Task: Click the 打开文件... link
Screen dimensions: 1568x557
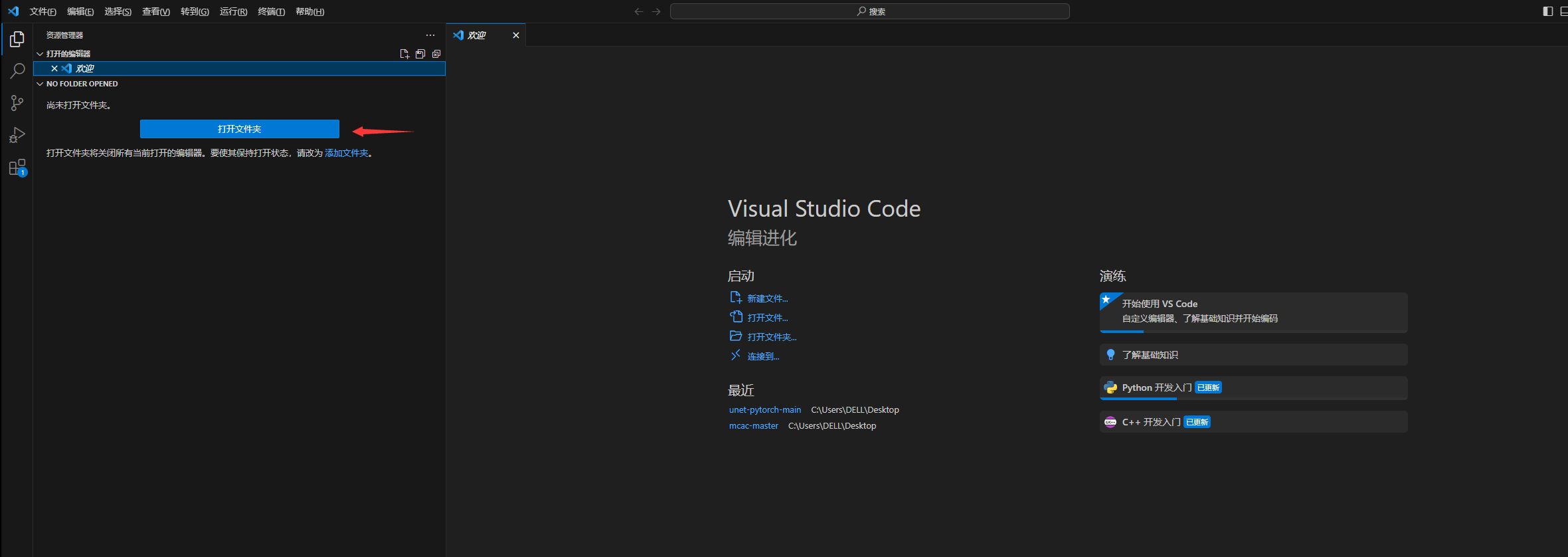Action: pos(768,318)
